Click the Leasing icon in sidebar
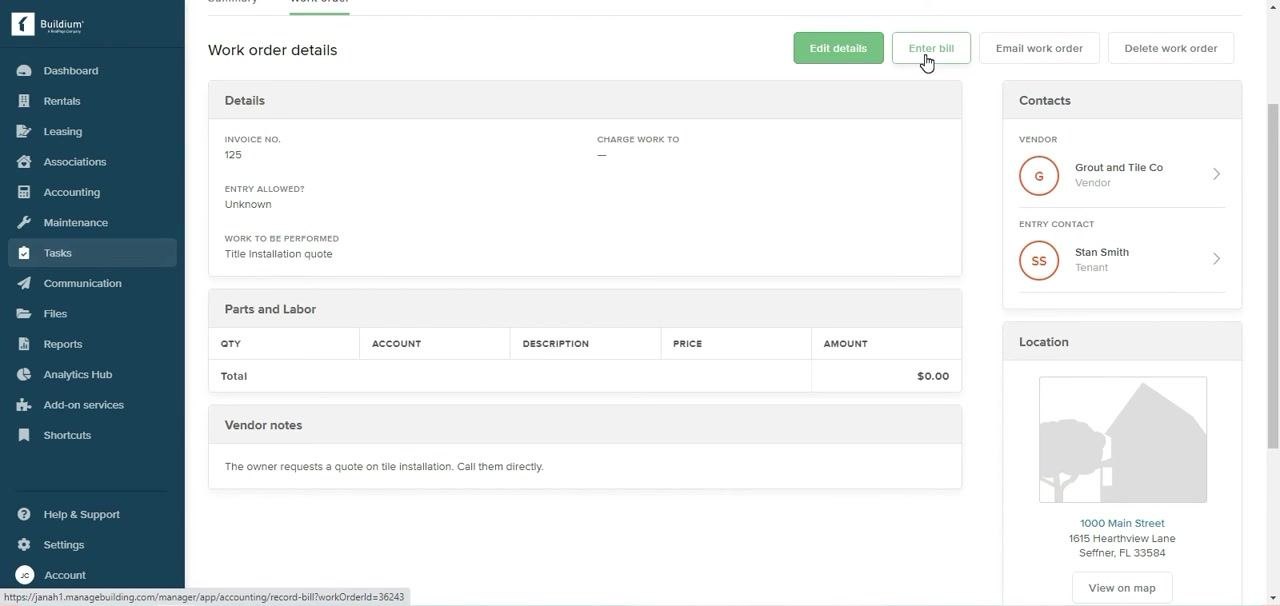1280x606 pixels. coord(24,131)
